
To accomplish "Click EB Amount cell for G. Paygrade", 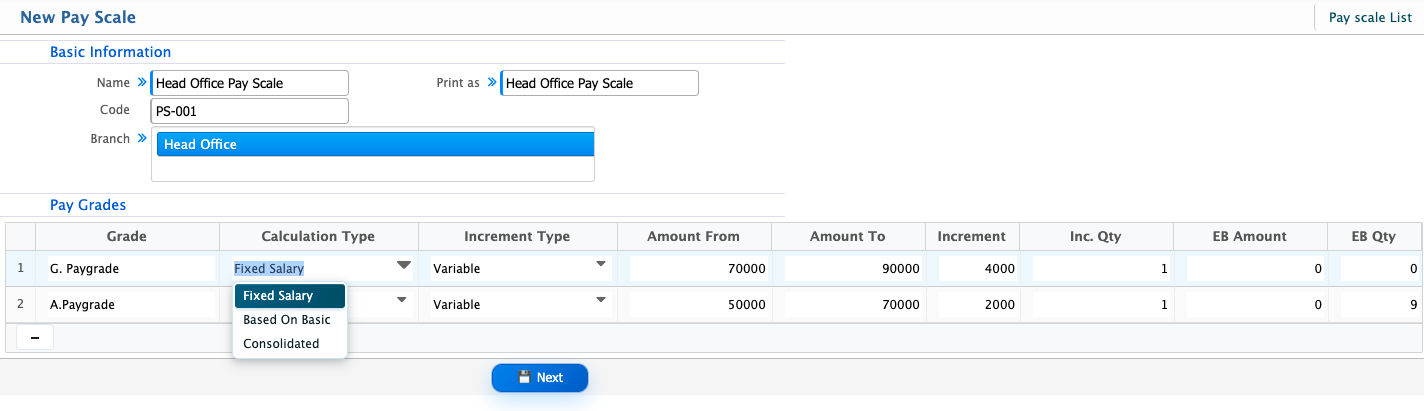I will click(x=1257, y=268).
